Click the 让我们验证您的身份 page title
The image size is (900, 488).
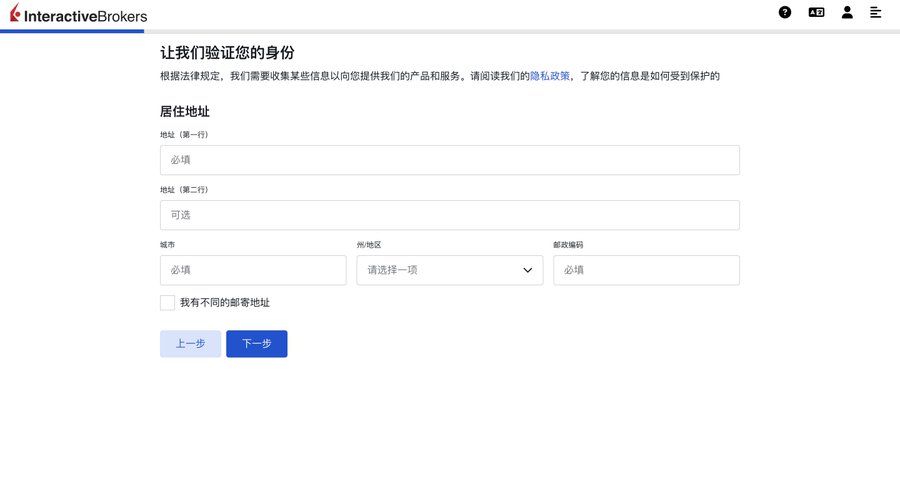227,53
